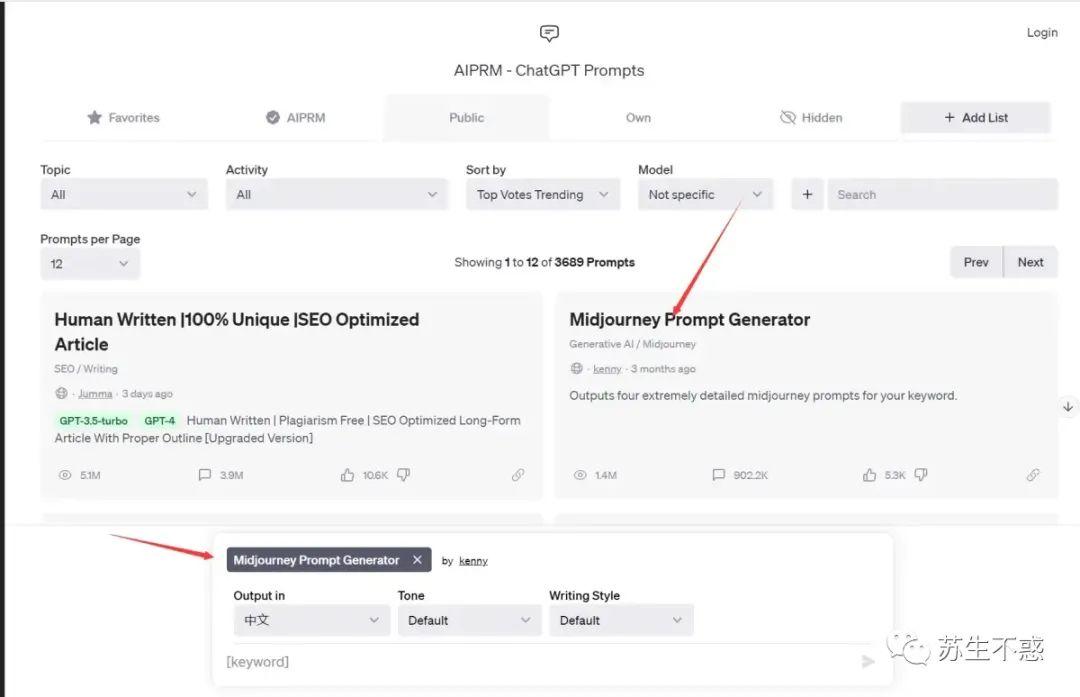Expand the Topic dropdown
This screenshot has width=1080, height=697.
pos(124,195)
